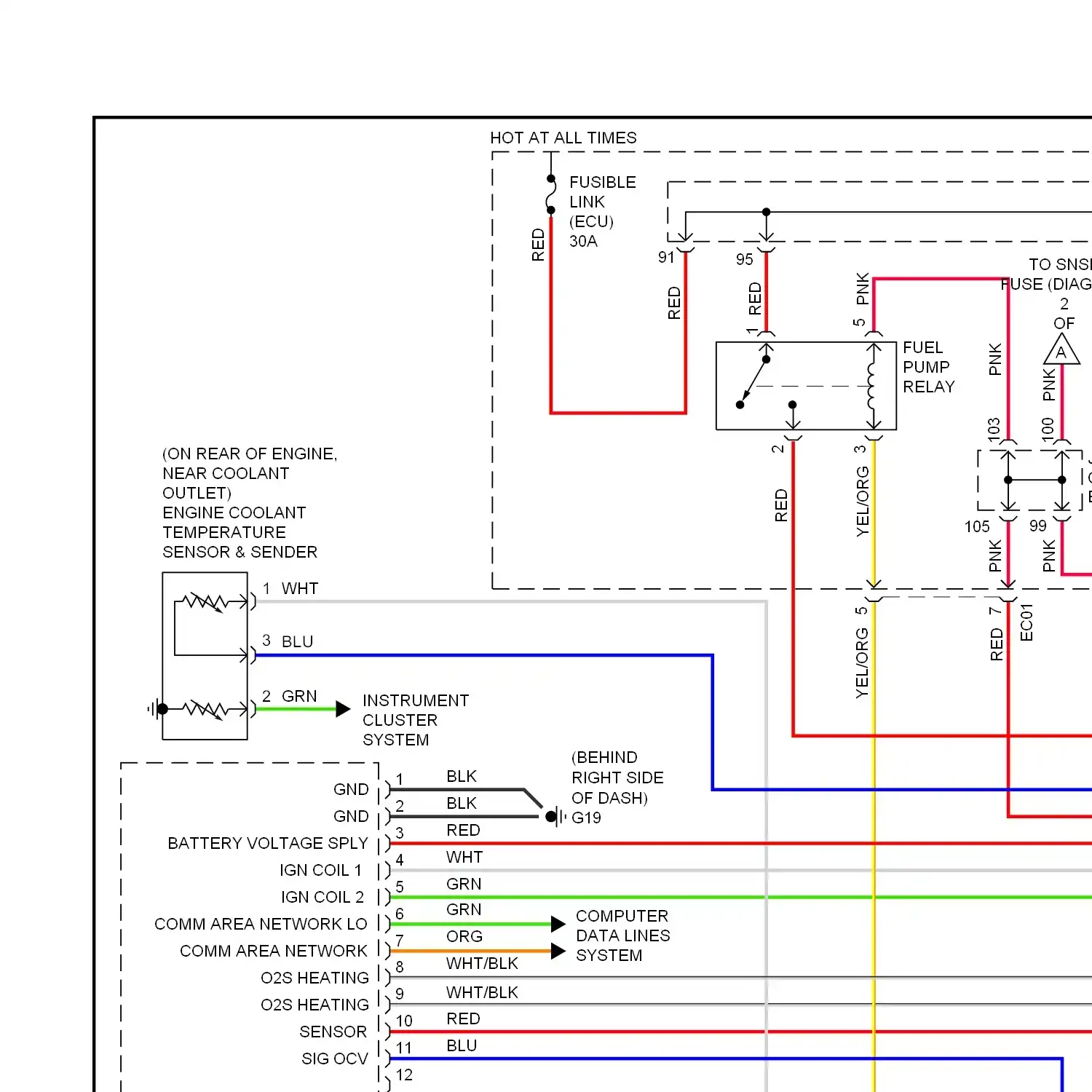
Task: Click connector terminal number "91"
Action: tap(666, 257)
